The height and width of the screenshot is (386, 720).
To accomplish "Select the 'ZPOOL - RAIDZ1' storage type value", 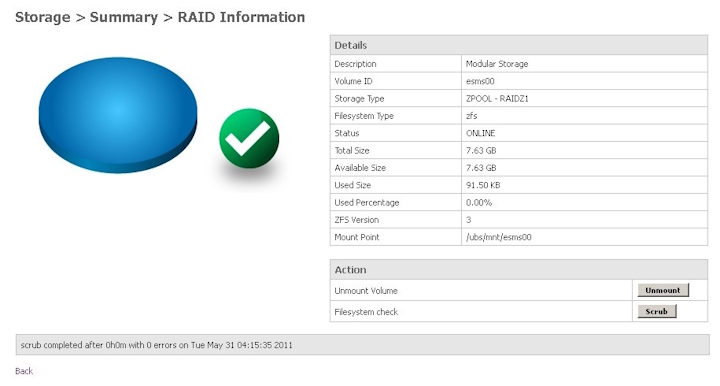I will 497,99.
